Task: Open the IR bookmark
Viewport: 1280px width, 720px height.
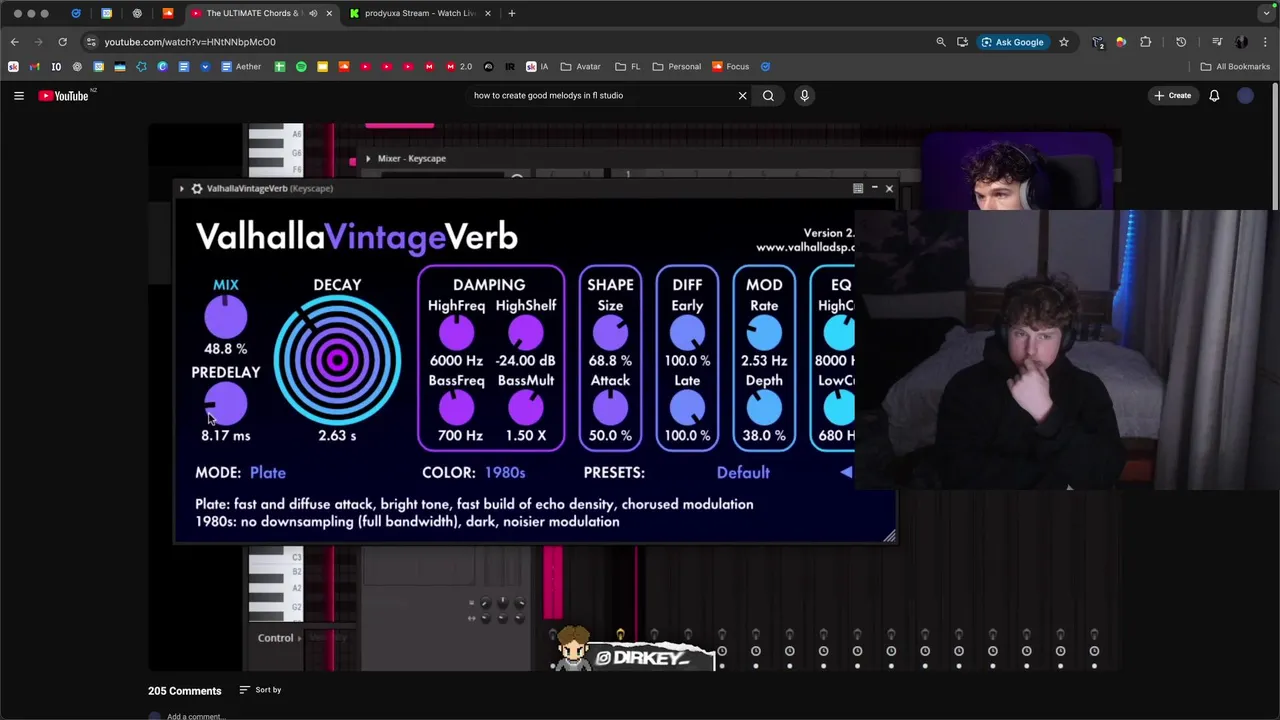Action: (x=510, y=67)
